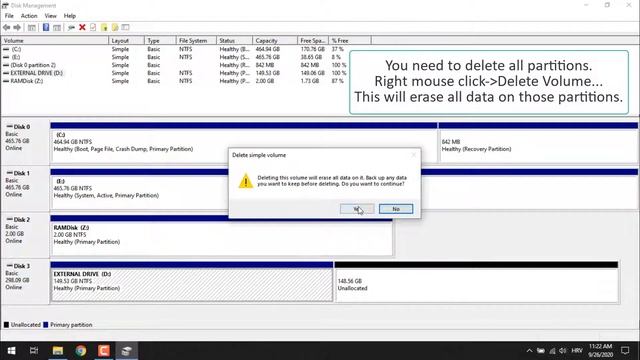The width and height of the screenshot is (640, 360).
Task: Sort by the Layout column header
Action: point(127,41)
